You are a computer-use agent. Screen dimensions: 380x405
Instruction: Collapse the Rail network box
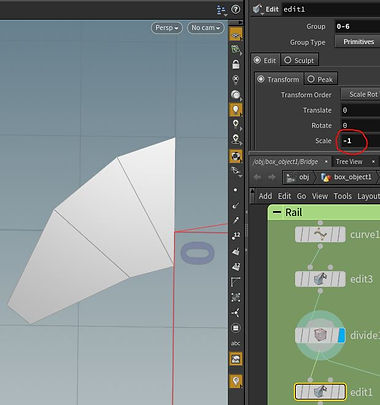coord(277,212)
